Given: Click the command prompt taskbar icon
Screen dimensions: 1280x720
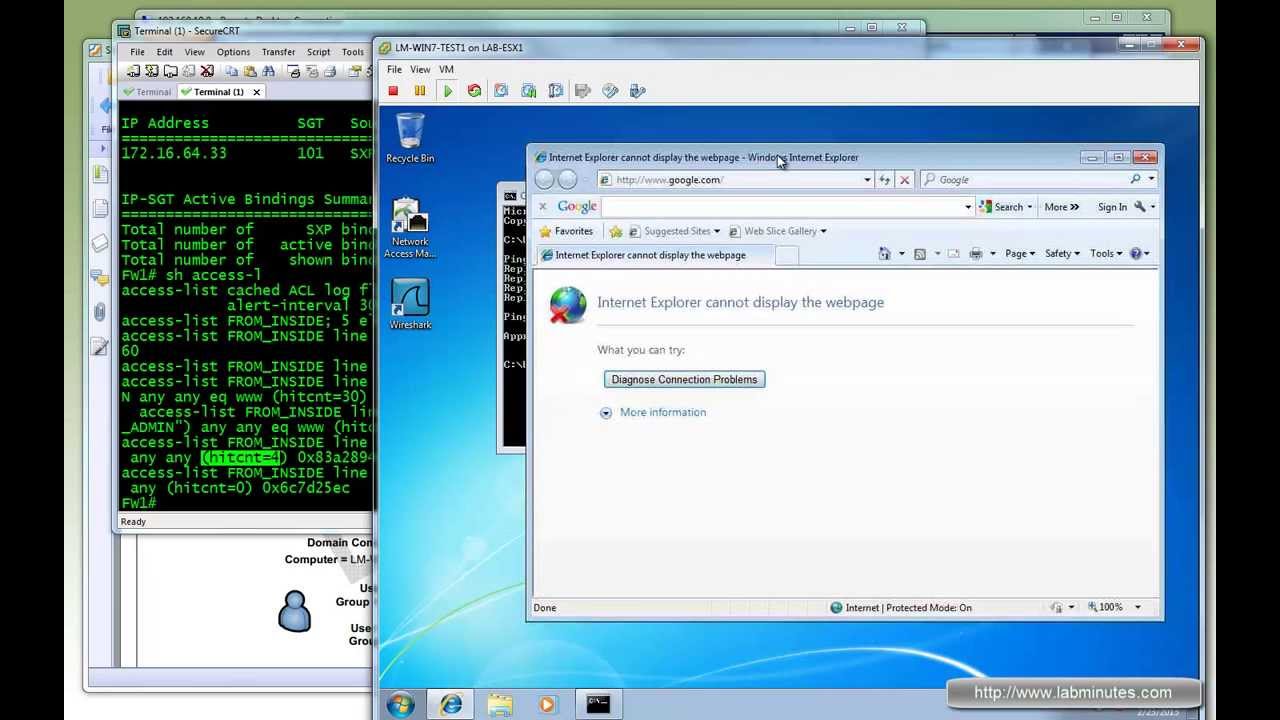Looking at the screenshot, I should coord(597,704).
